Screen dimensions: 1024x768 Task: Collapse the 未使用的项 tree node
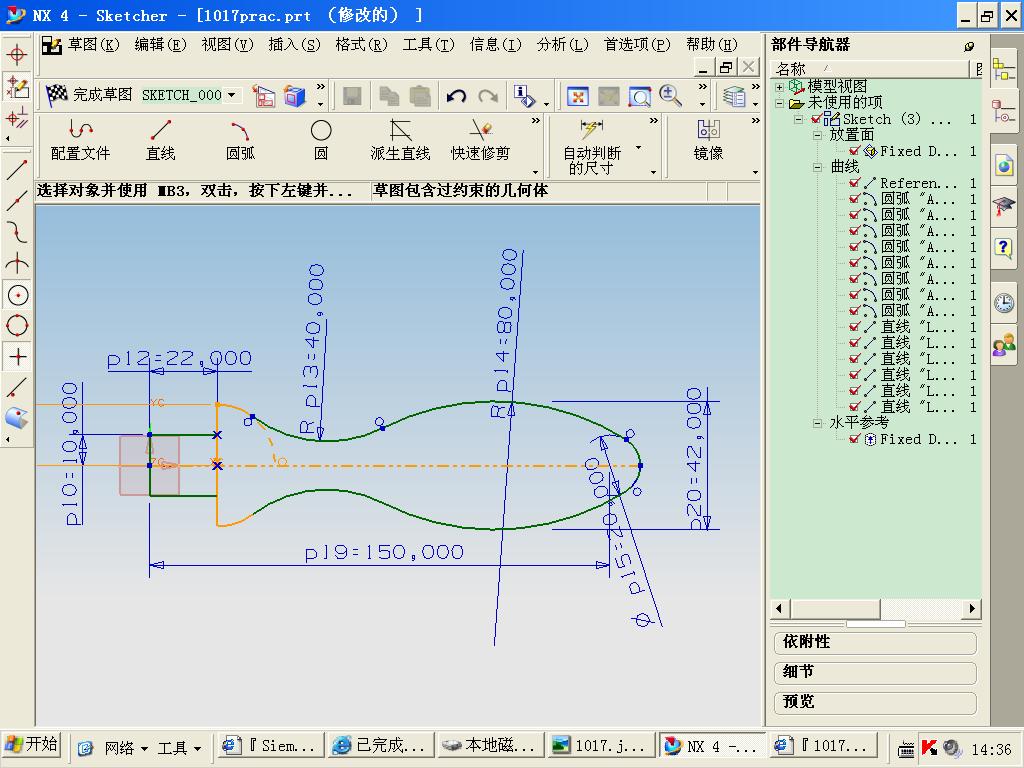(779, 103)
